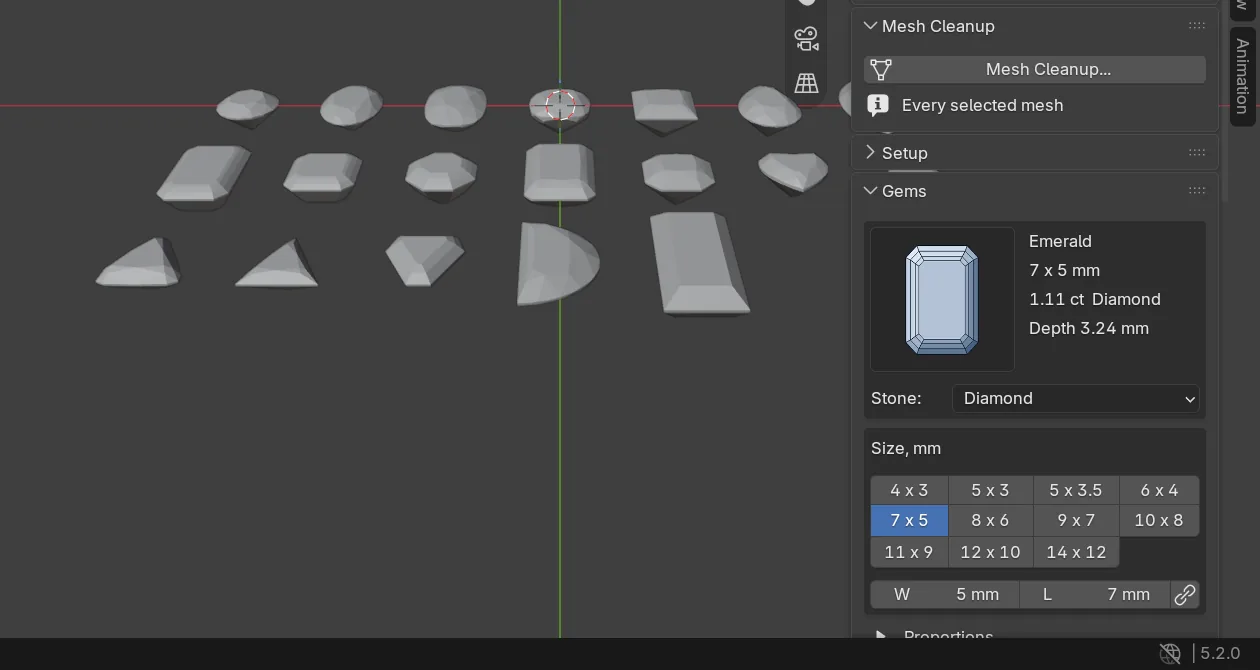The image size is (1260, 670).
Task: Select the 11 x 9 size
Action: [x=909, y=552]
